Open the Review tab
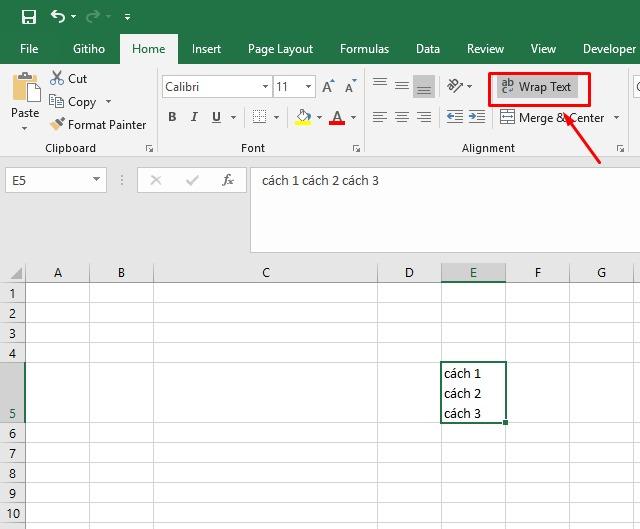Viewport: 640px width, 529px height. 485,49
